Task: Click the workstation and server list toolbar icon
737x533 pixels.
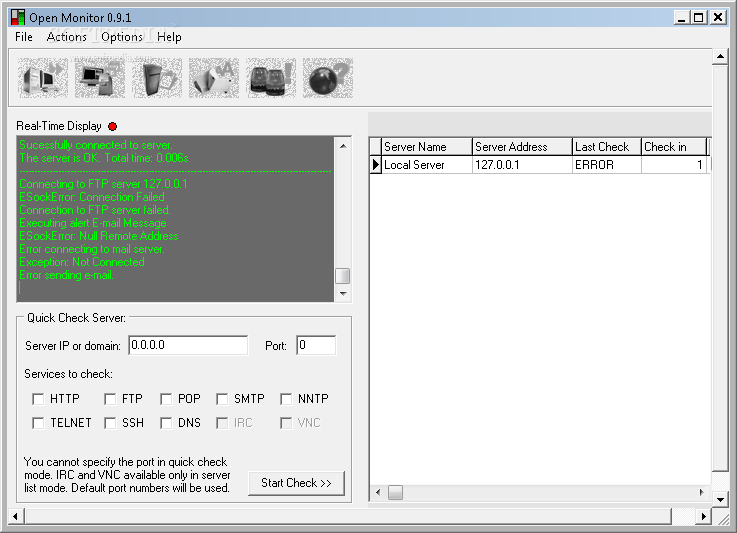Action: tap(100, 78)
